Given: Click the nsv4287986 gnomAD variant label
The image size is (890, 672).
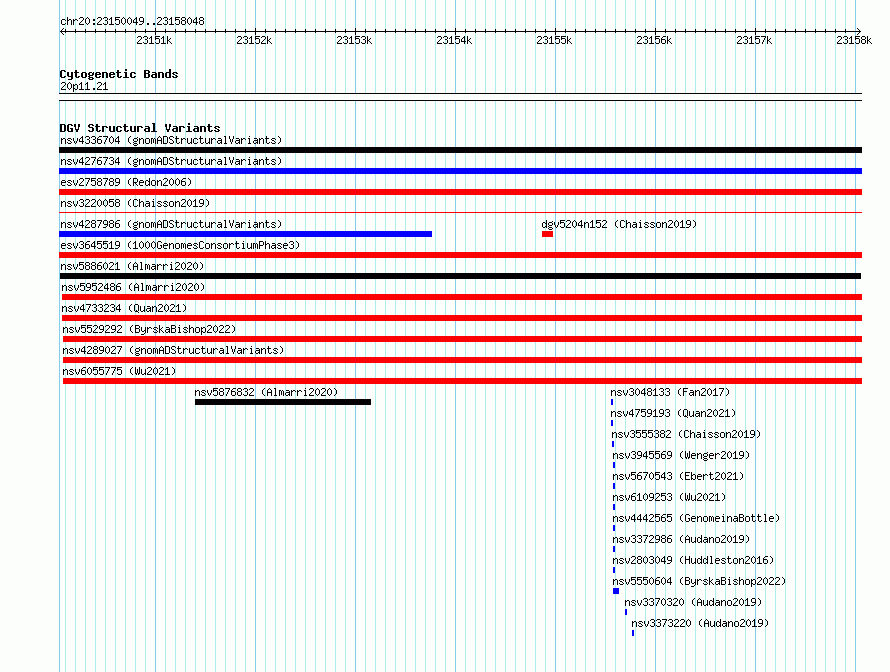Looking at the screenshot, I should [x=171, y=224].
